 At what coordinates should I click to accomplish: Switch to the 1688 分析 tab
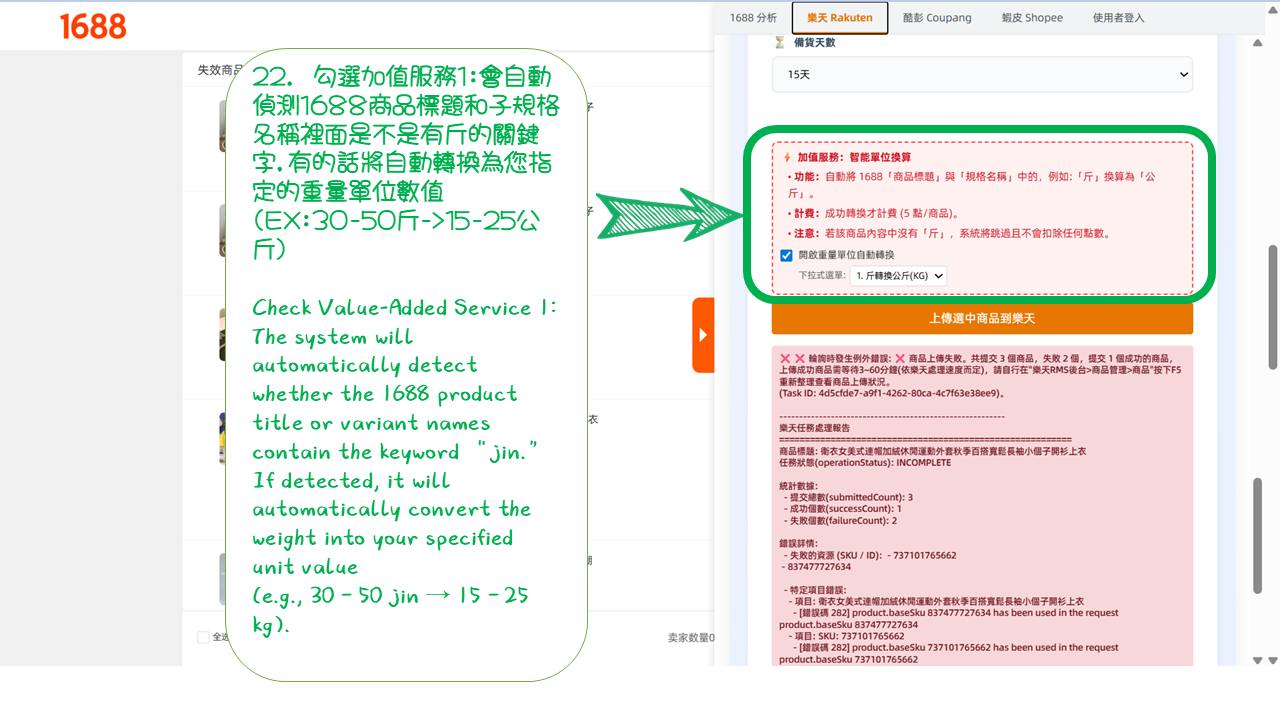(x=753, y=18)
